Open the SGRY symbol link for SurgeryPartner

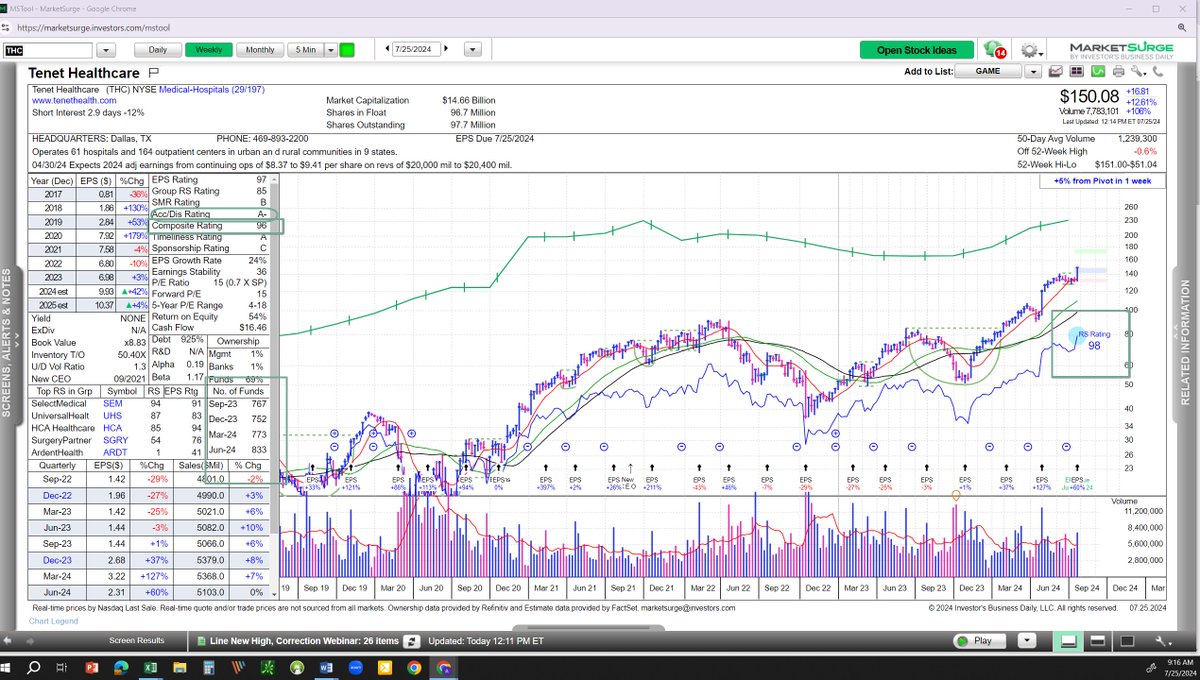pyautogui.click(x=115, y=438)
